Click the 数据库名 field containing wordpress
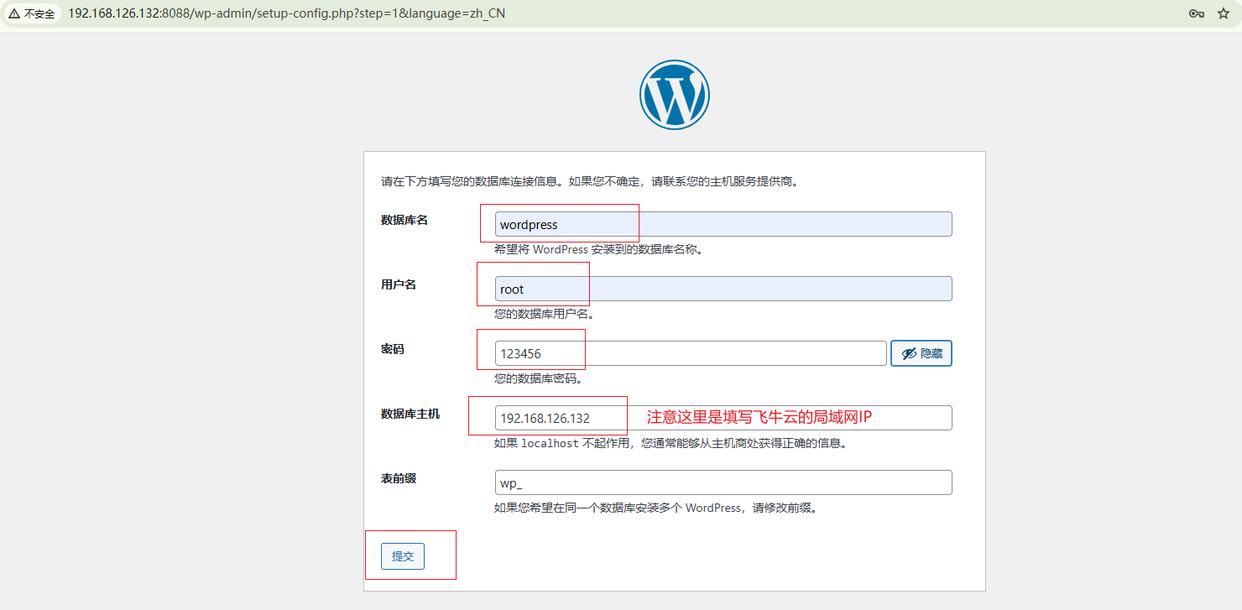 pos(723,224)
